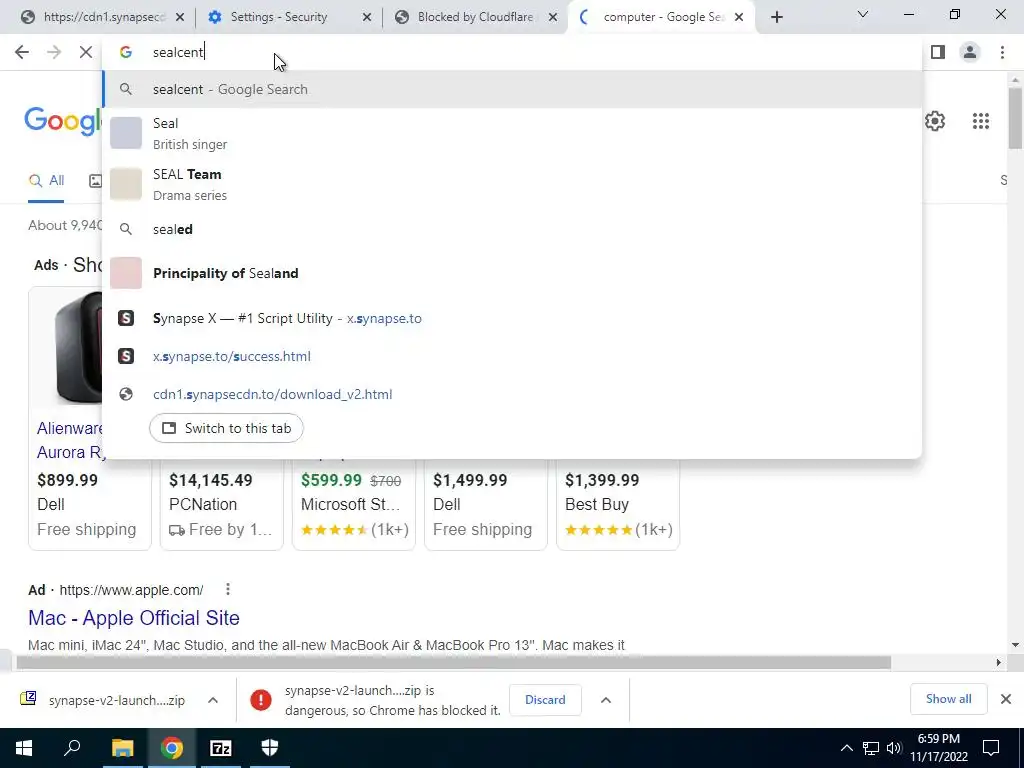
Task: Open the Google apps grid
Action: coord(980,121)
